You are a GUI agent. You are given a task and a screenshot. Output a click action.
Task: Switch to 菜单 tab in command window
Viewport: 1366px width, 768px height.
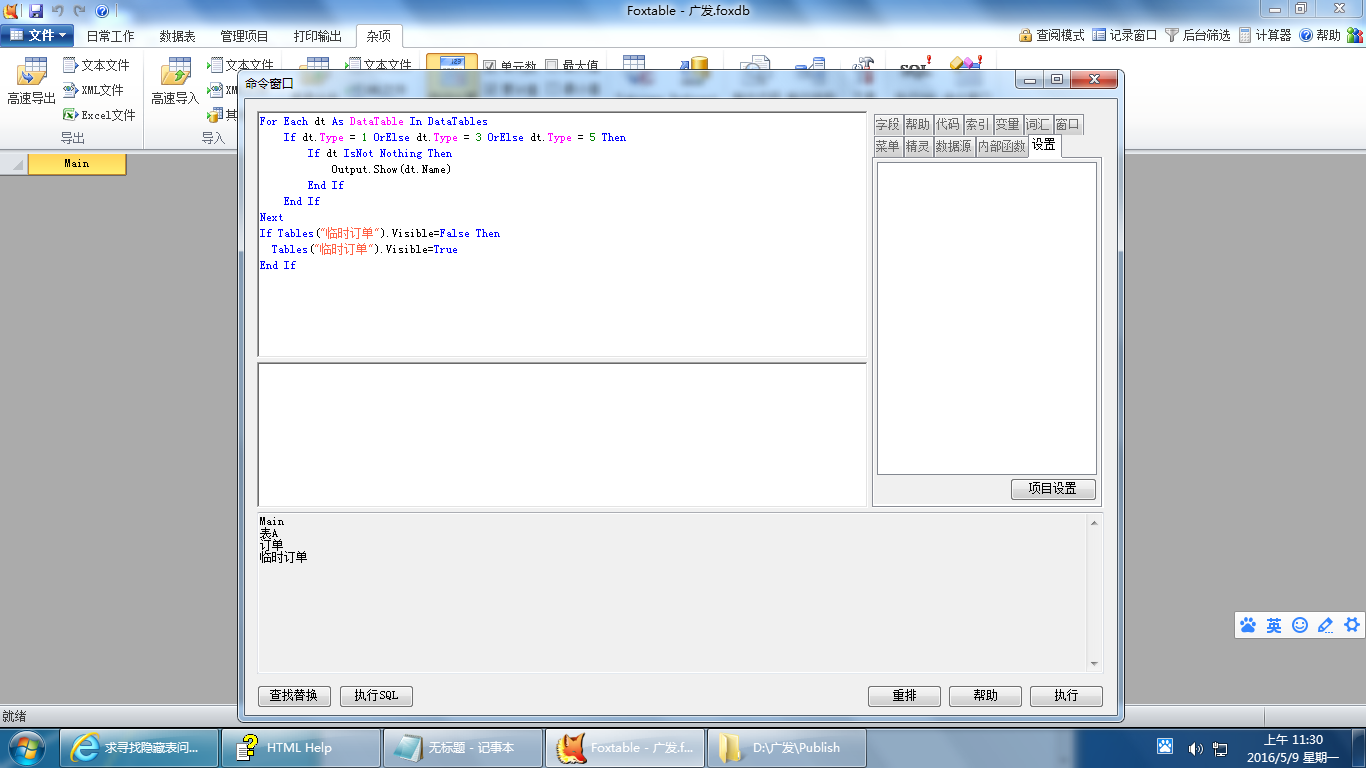[x=887, y=147]
